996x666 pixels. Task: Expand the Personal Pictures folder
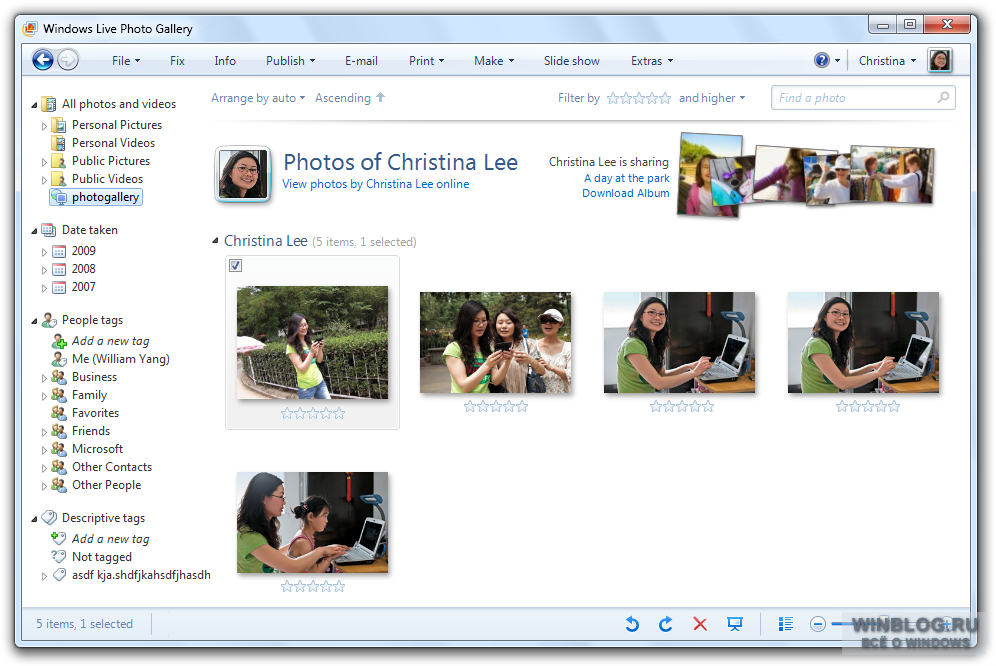point(44,126)
